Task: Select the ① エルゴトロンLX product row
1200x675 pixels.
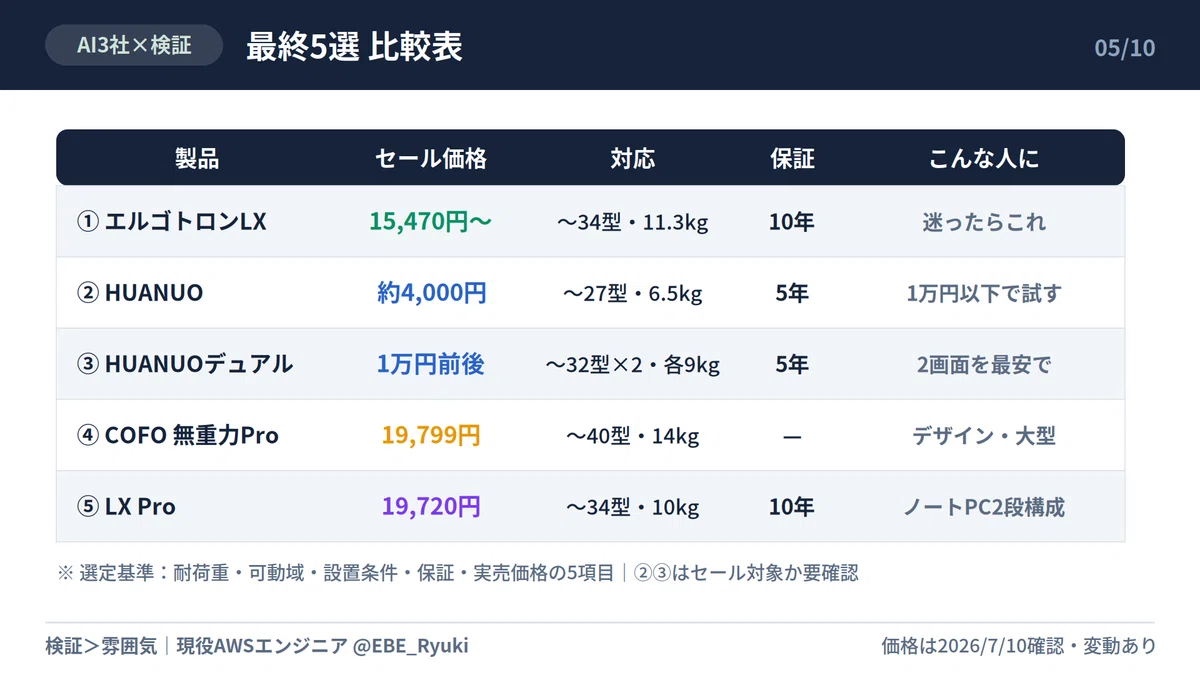Action: [590, 222]
